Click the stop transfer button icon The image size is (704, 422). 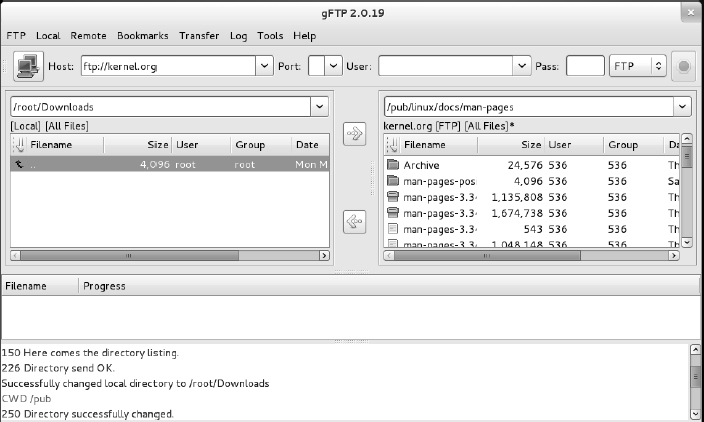click(x=683, y=66)
